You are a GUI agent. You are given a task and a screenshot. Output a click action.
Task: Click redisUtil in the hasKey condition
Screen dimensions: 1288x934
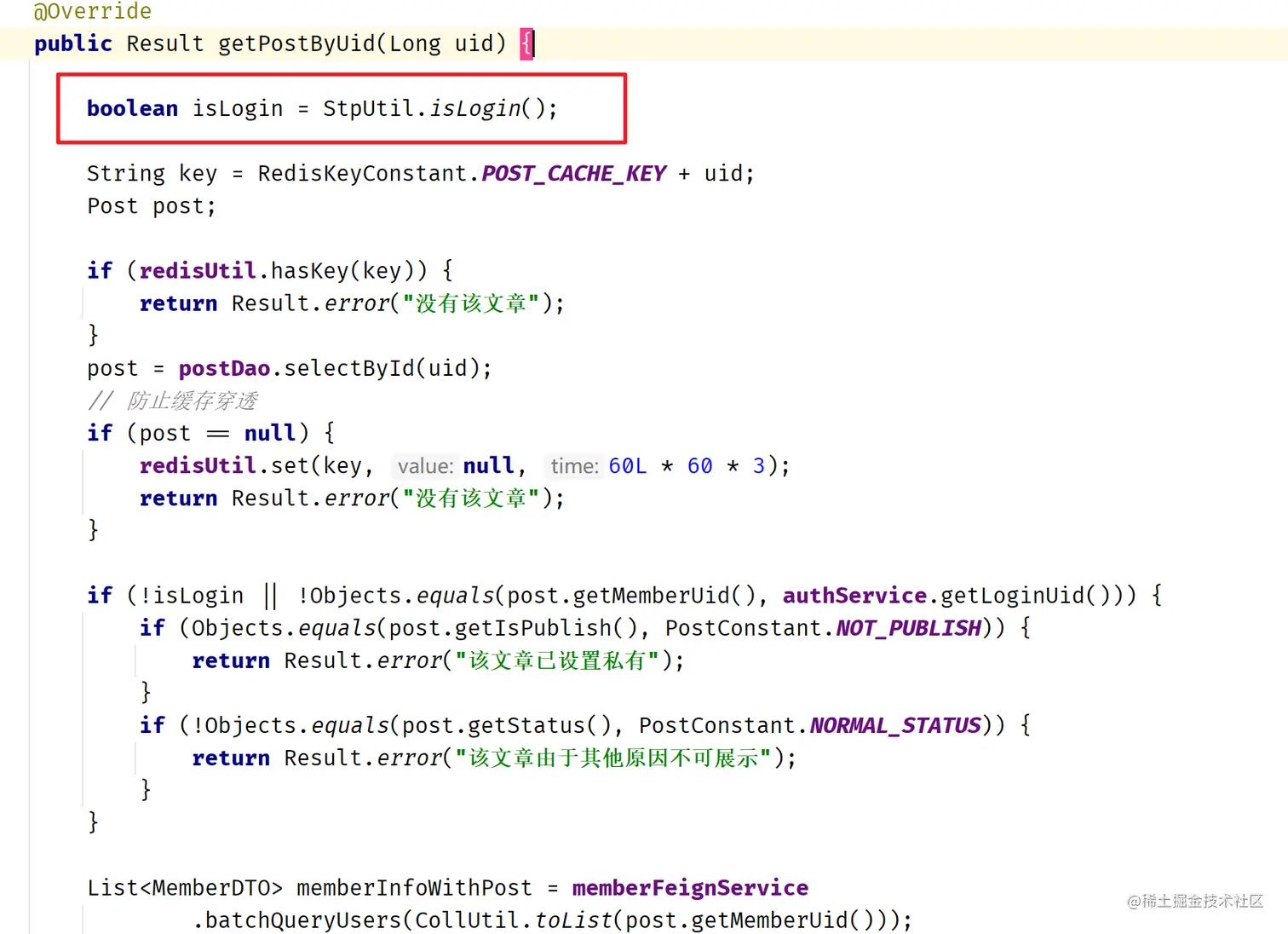click(198, 270)
